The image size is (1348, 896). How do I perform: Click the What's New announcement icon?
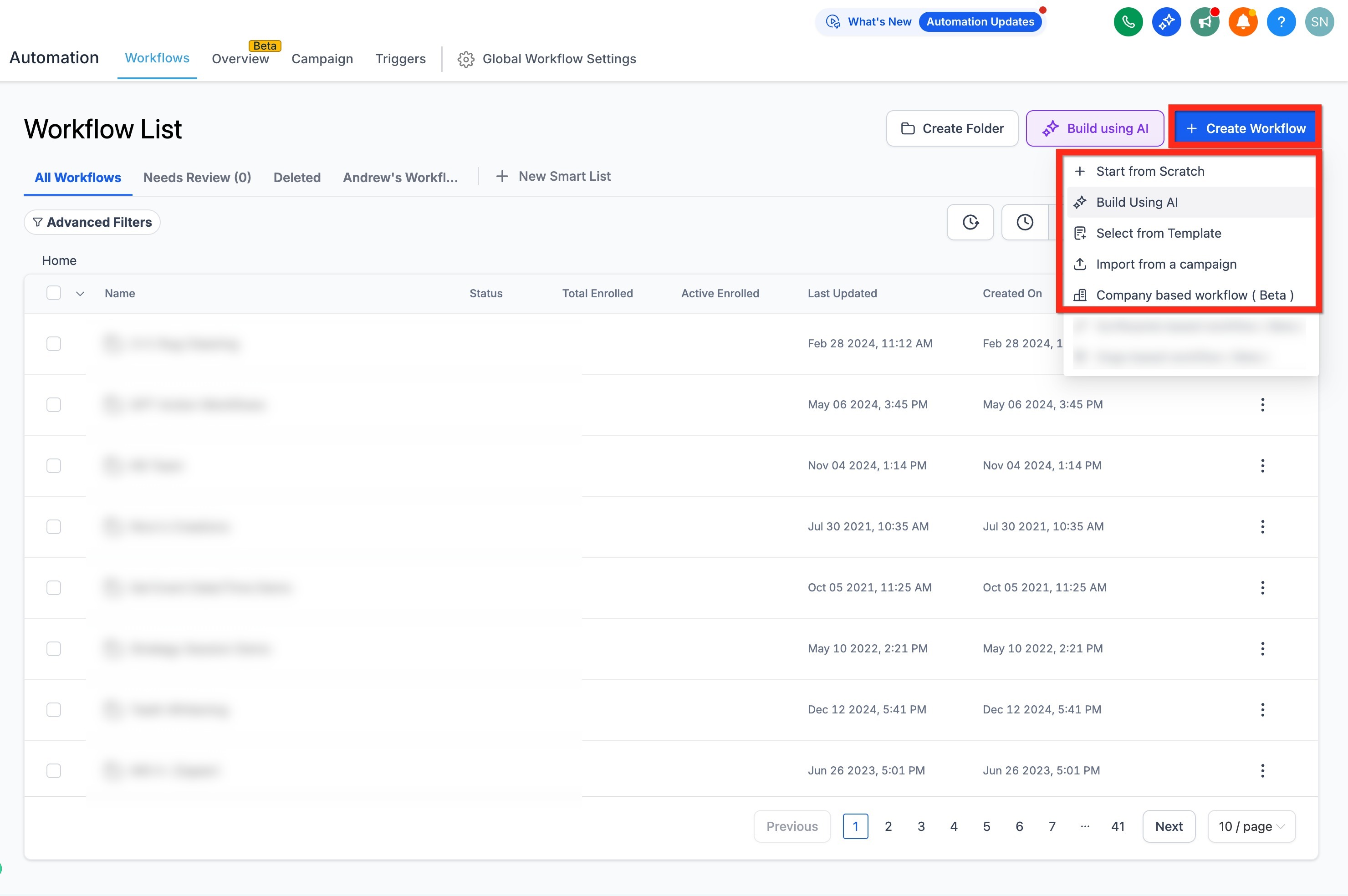click(x=833, y=22)
